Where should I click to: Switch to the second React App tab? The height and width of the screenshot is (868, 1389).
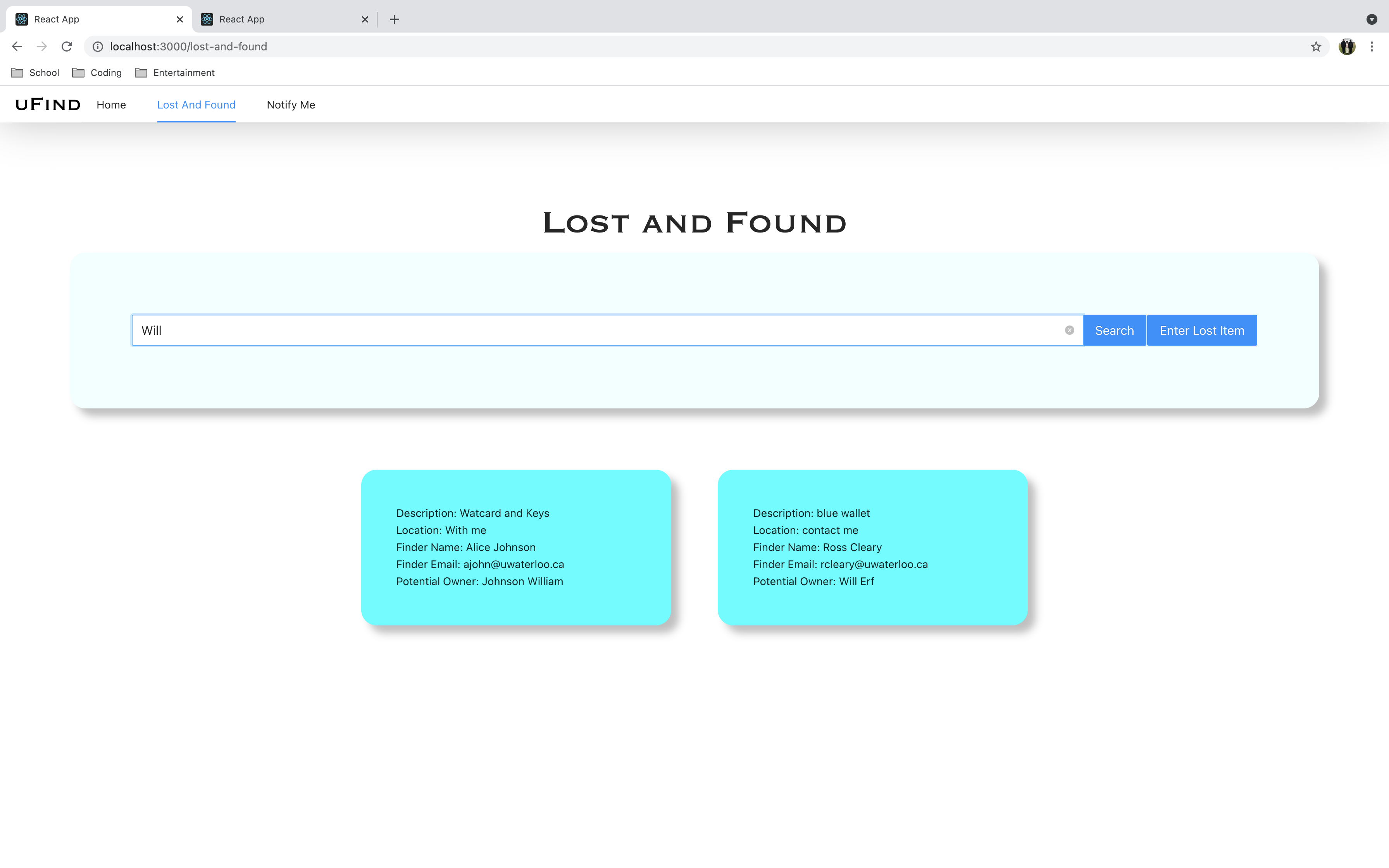pyautogui.click(x=276, y=19)
